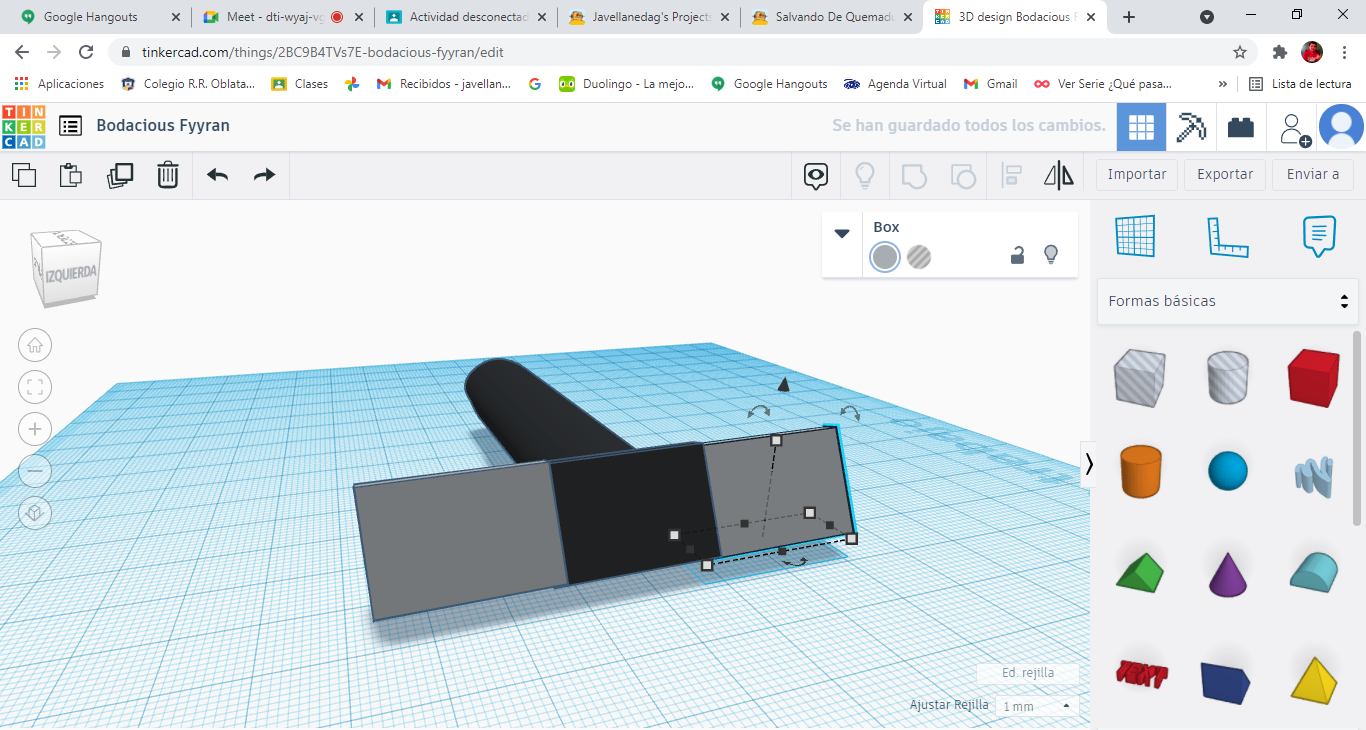
Task: Open the Duolingo bookmark
Action: [x=626, y=84]
